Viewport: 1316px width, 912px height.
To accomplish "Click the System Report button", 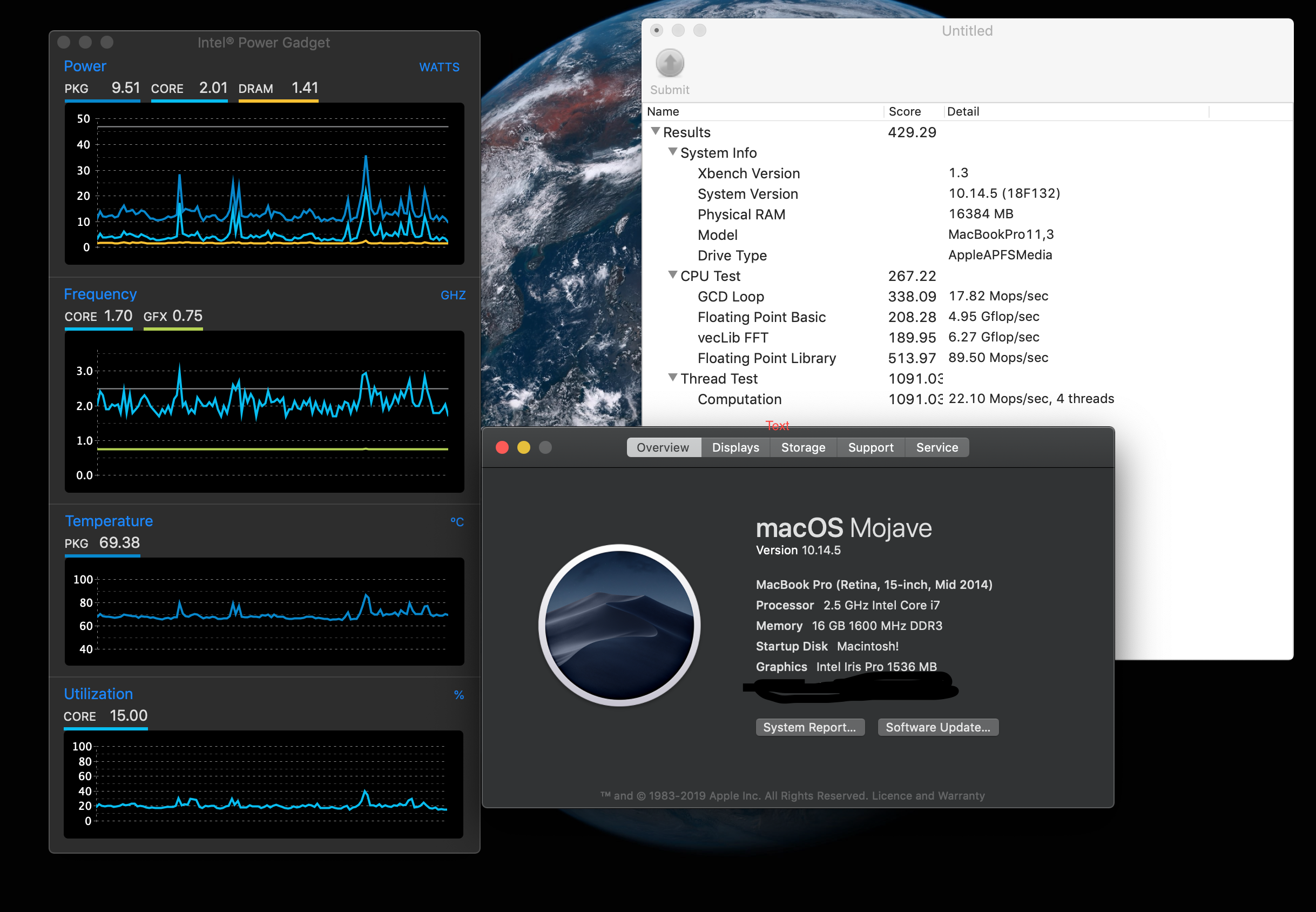I will (811, 727).
